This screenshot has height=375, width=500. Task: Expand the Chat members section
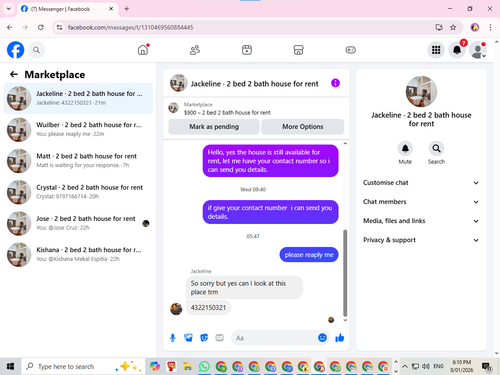421,202
